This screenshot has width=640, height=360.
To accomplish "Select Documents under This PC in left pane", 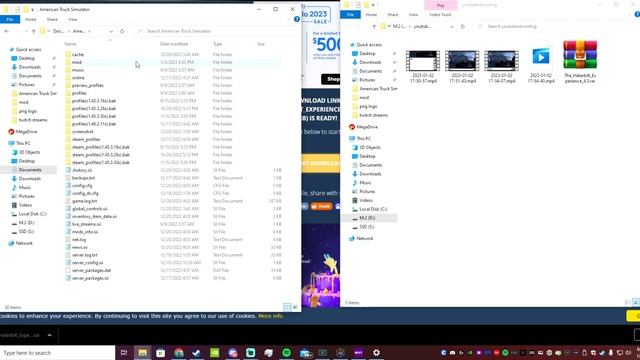I will point(30,170).
